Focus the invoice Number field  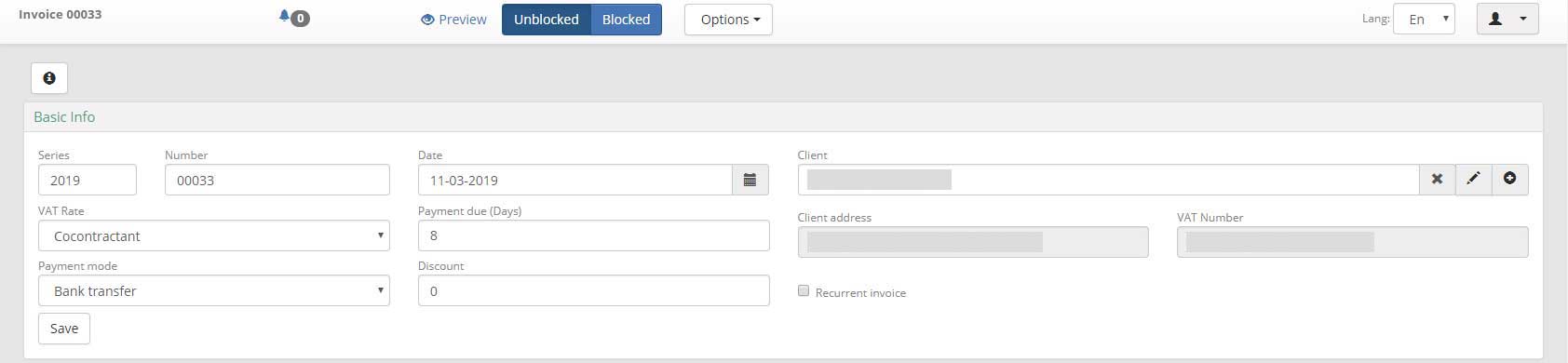[277, 180]
